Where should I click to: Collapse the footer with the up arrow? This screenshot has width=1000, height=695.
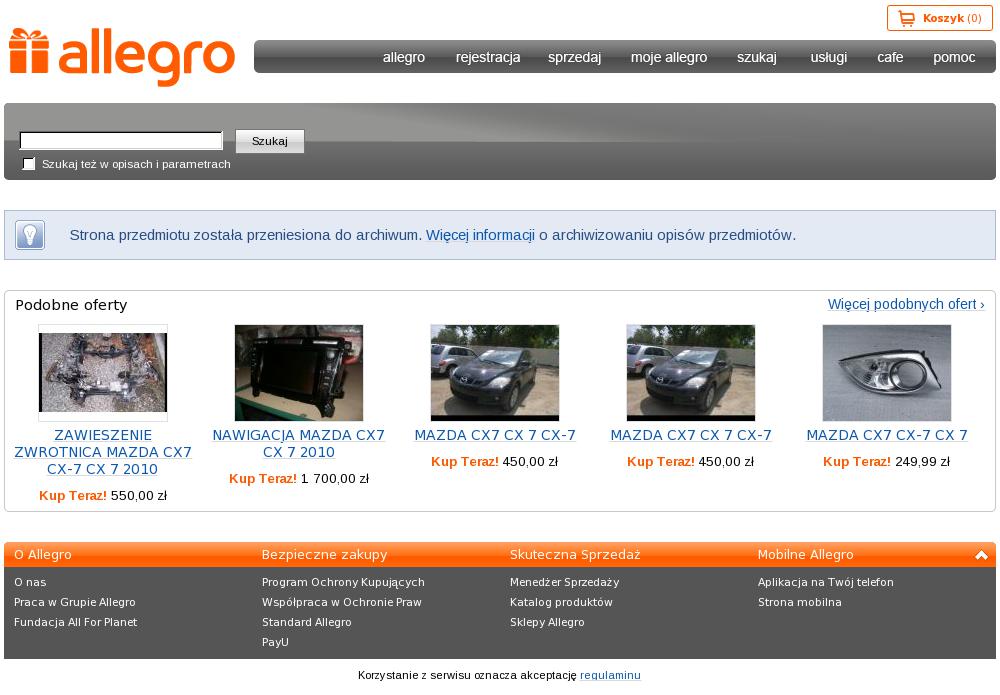tap(981, 555)
